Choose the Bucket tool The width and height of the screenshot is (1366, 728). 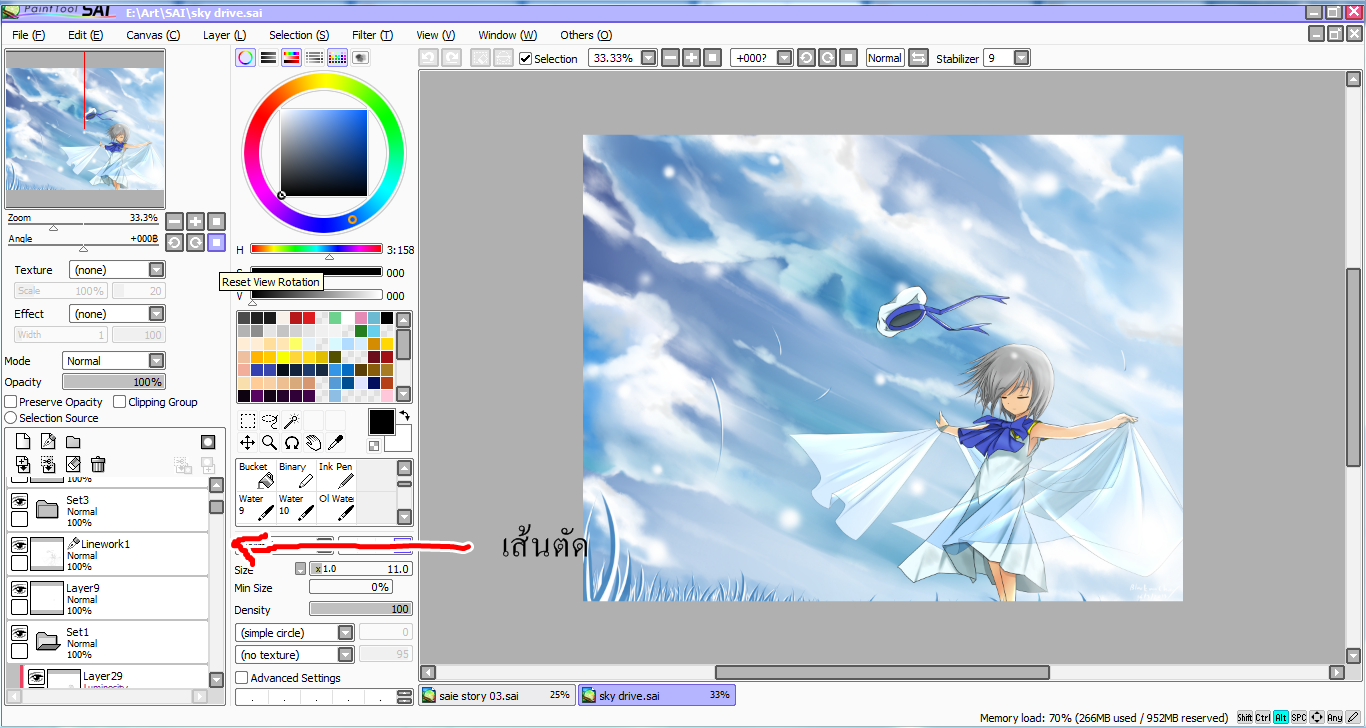pyautogui.click(x=256, y=475)
